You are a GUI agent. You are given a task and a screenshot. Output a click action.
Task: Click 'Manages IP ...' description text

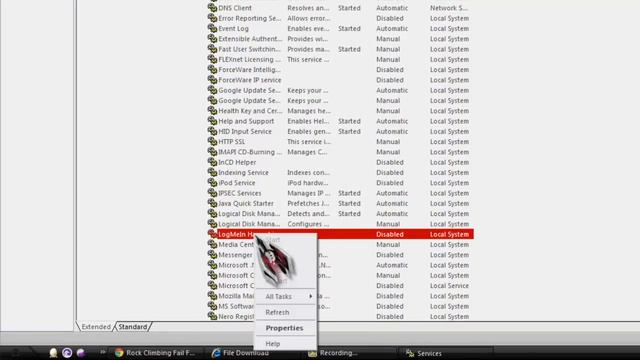click(309, 193)
